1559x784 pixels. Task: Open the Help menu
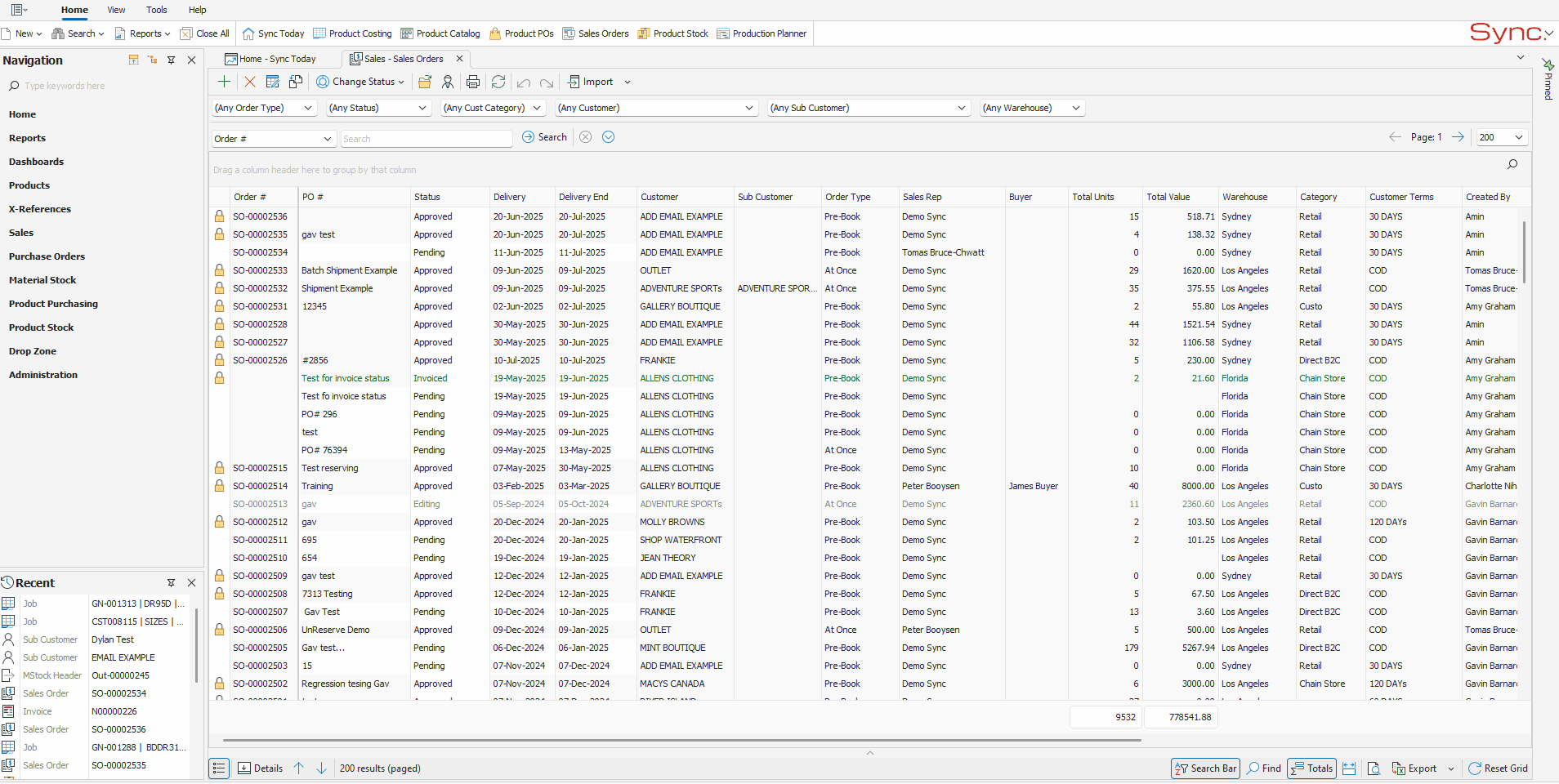tap(198, 10)
